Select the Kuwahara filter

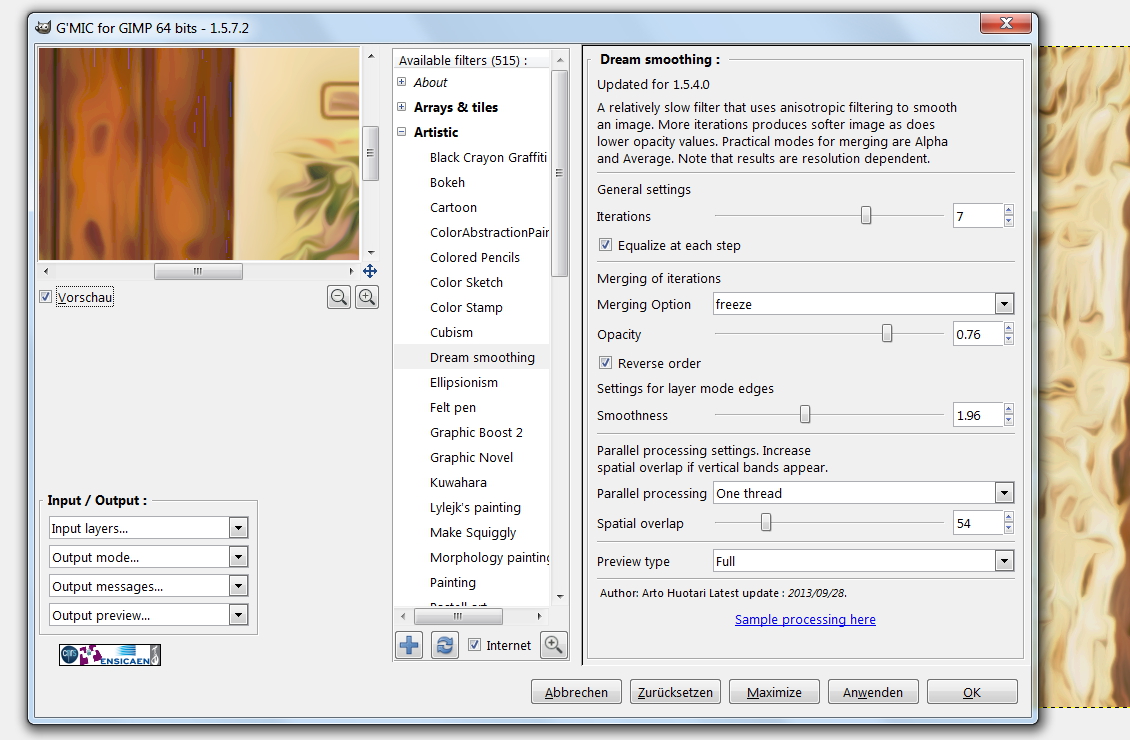tap(458, 482)
